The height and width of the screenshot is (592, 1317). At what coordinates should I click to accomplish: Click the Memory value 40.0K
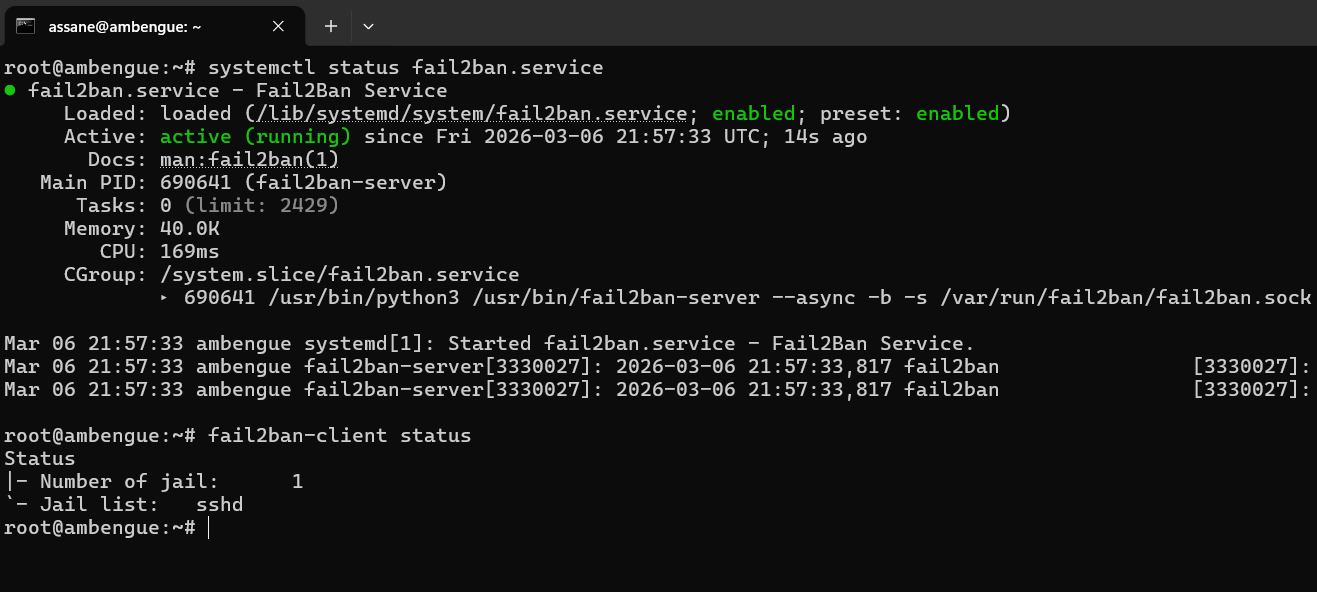click(189, 229)
